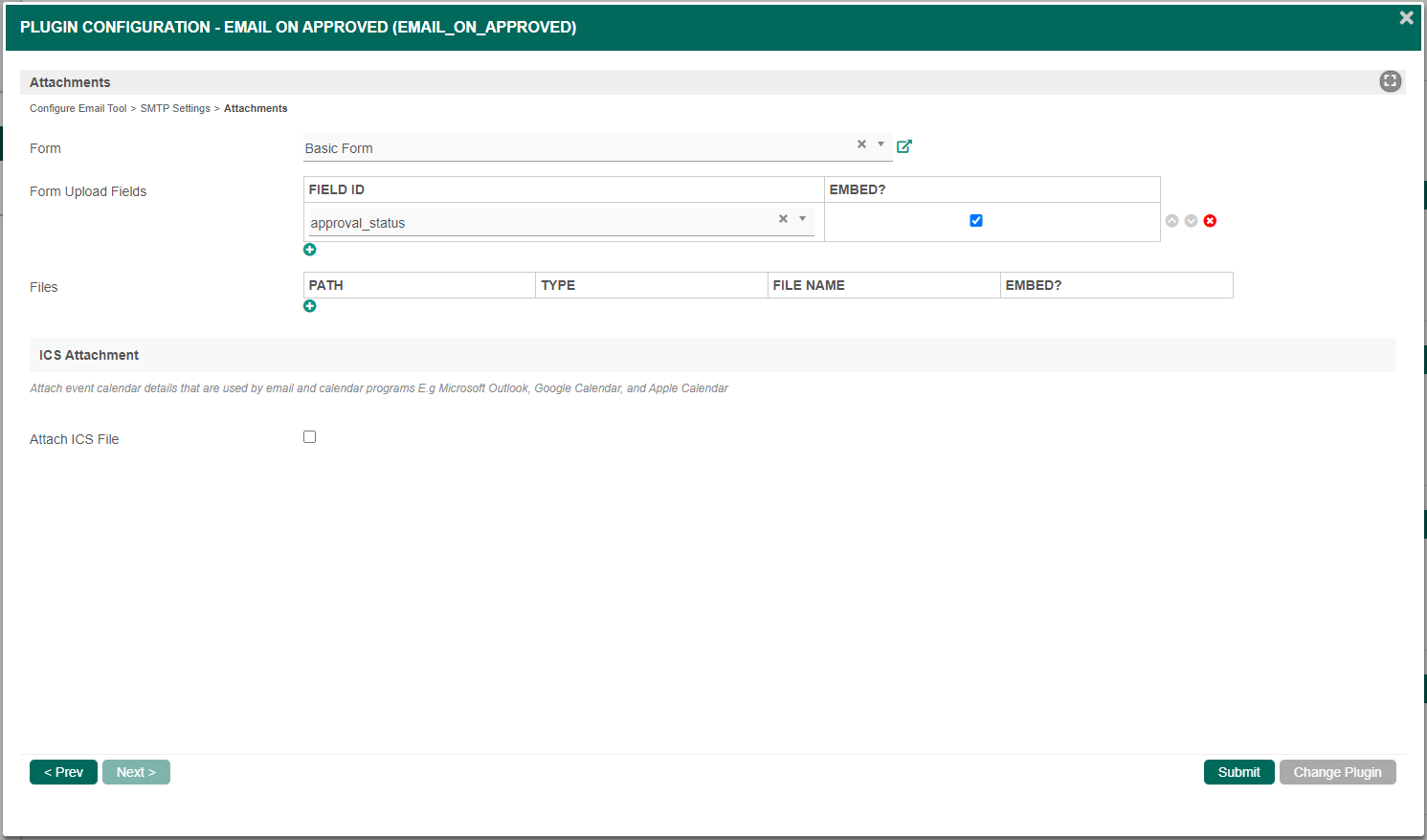Delete the approval_status row
Viewport: 1427px width, 840px height.
click(1210, 221)
